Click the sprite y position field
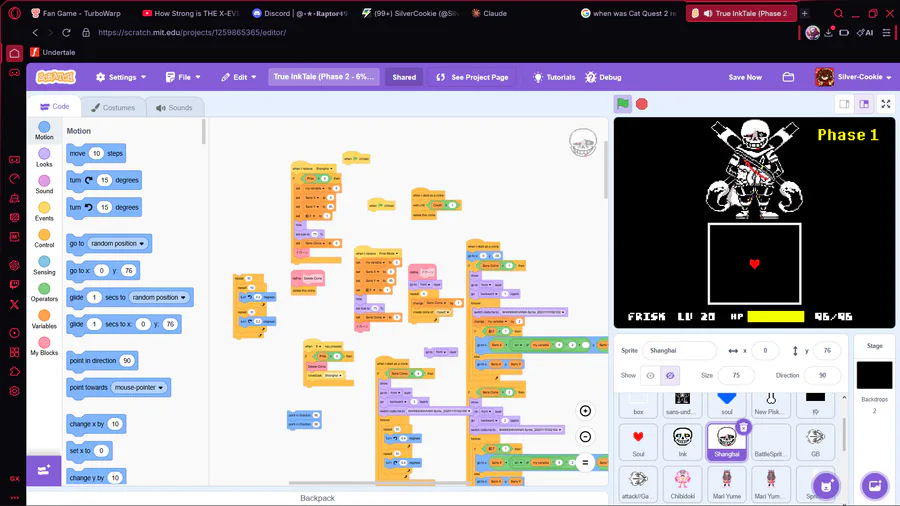This screenshot has width=900, height=506. (827, 351)
